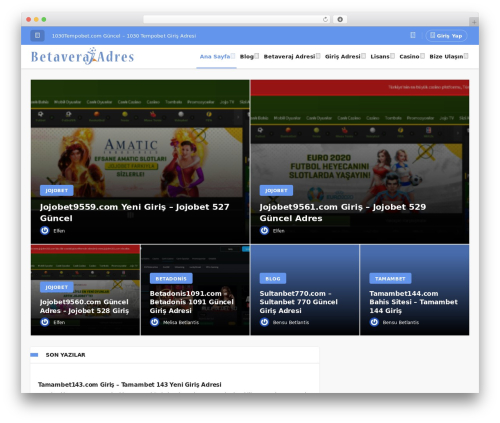Open the Tamambet143.com Giriş article link
Screen dimensions: 500x423
coord(130,384)
